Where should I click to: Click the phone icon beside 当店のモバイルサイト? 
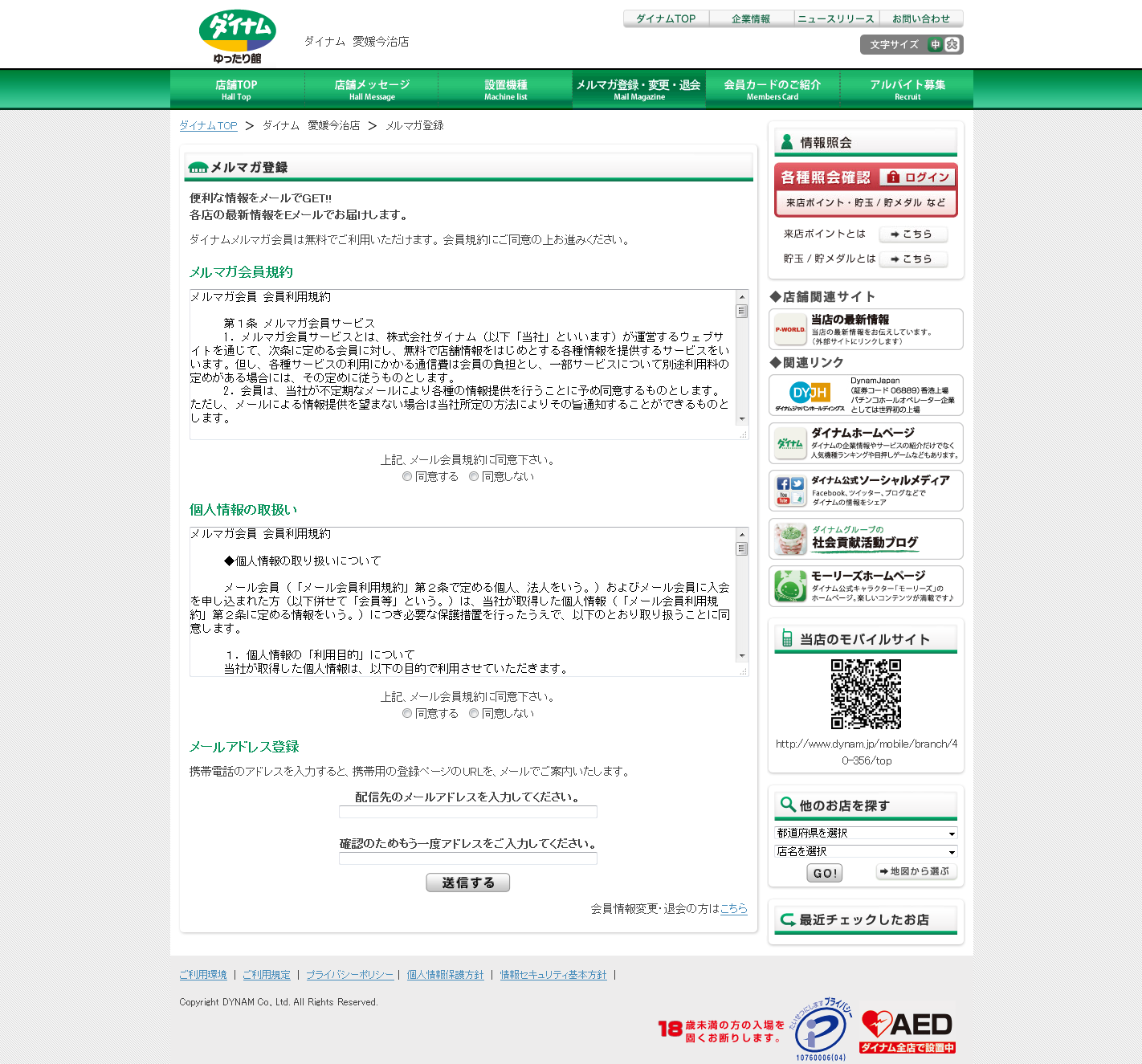pyautogui.click(x=787, y=639)
